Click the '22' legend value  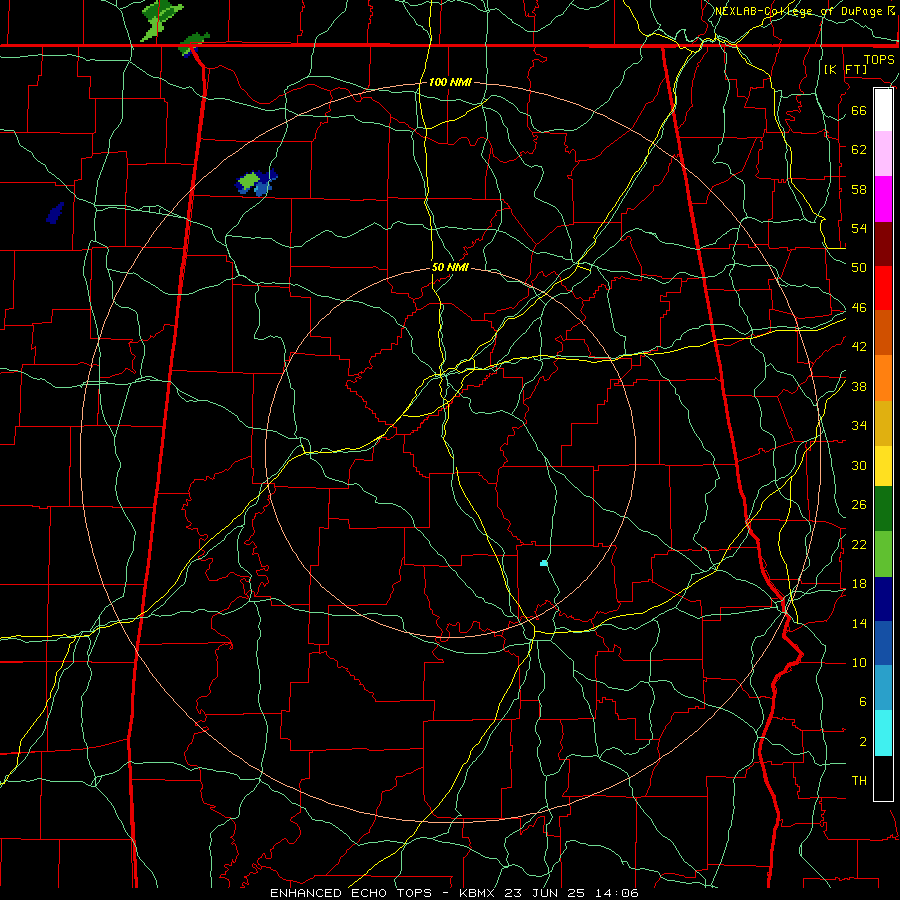[859, 544]
